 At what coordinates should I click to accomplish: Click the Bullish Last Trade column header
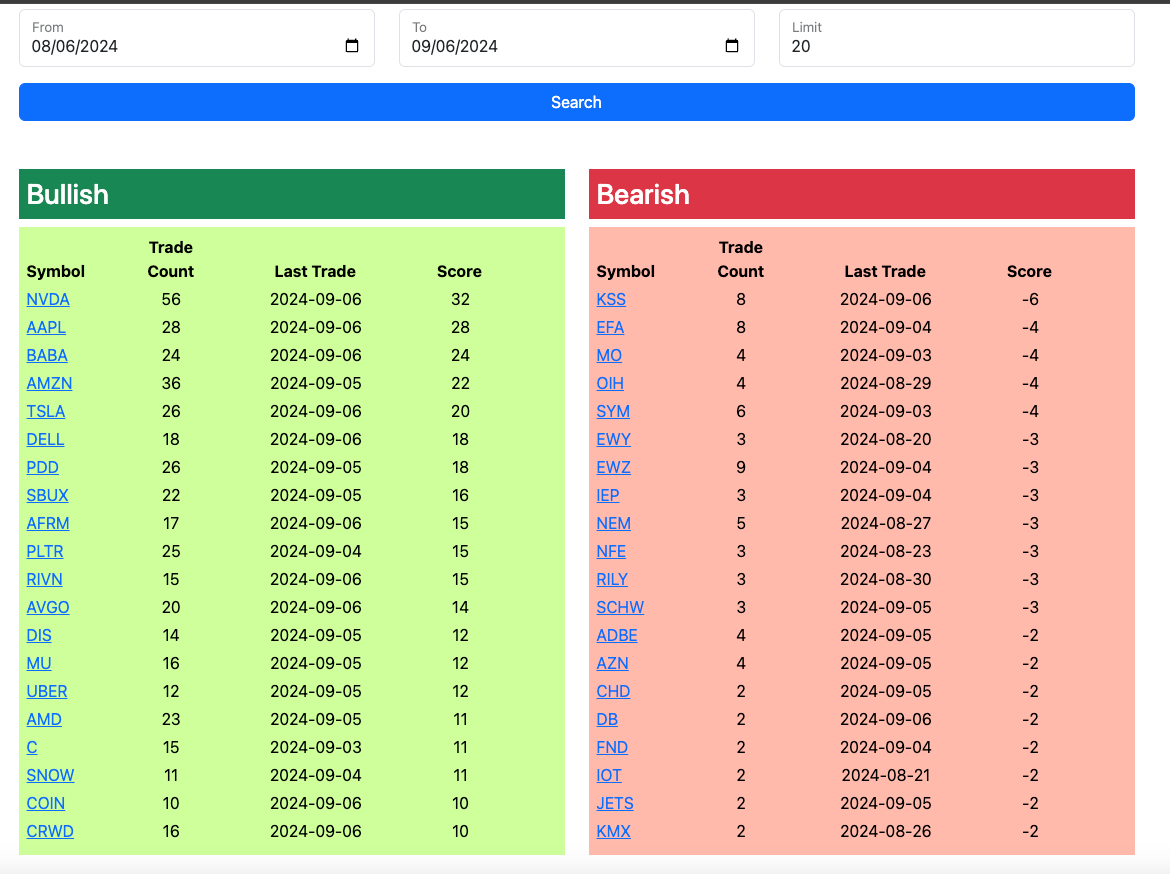[315, 272]
